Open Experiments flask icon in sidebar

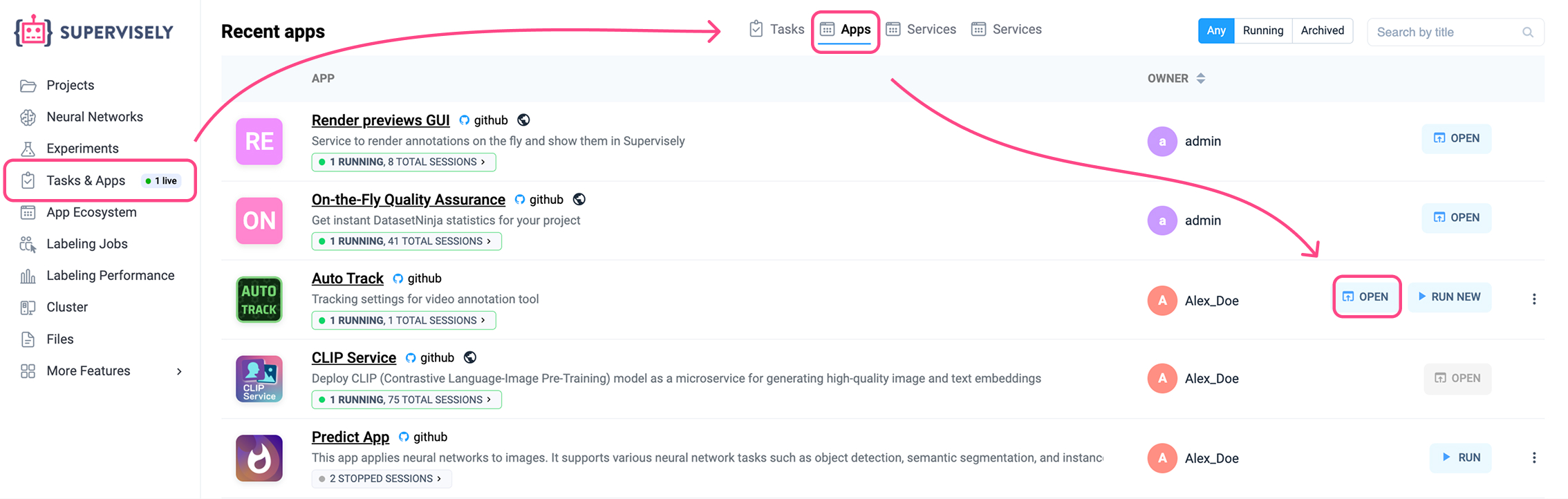click(x=28, y=149)
